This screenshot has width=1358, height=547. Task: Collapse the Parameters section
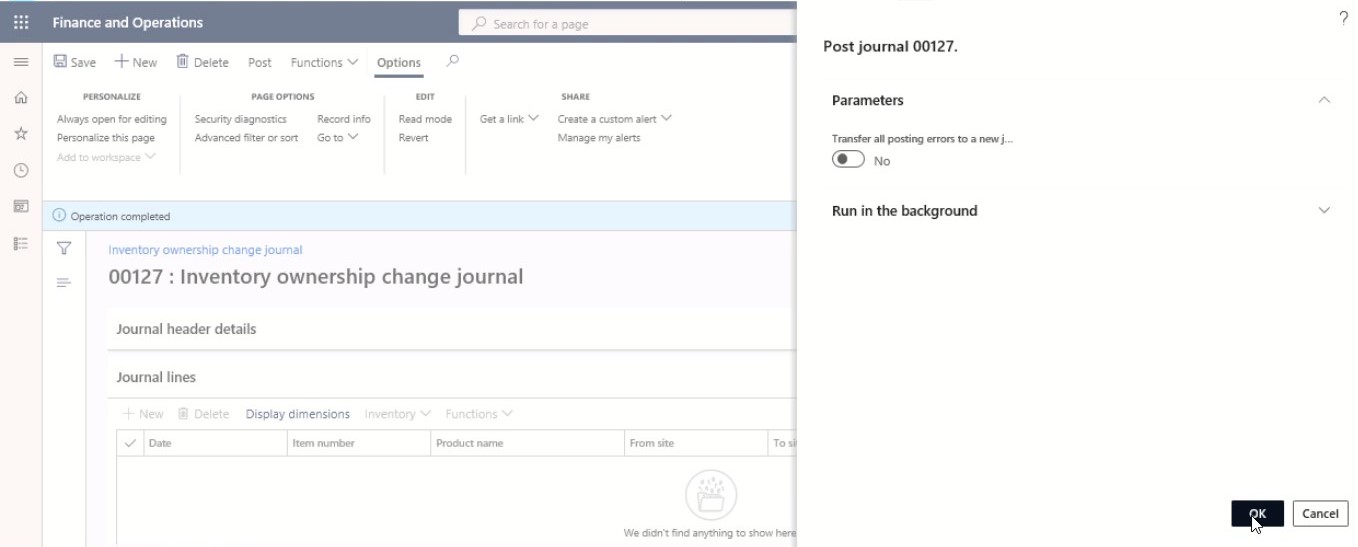1324,100
